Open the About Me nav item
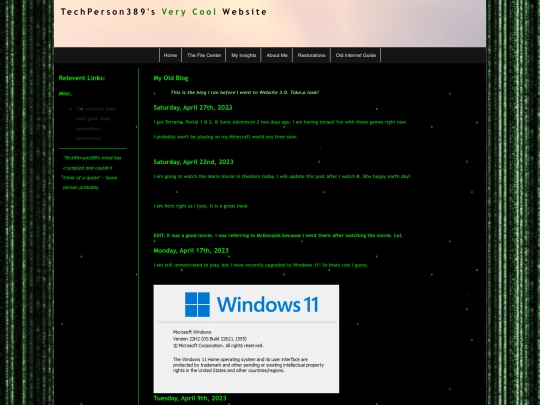Screen dimensions: 540x405 point(277,55)
